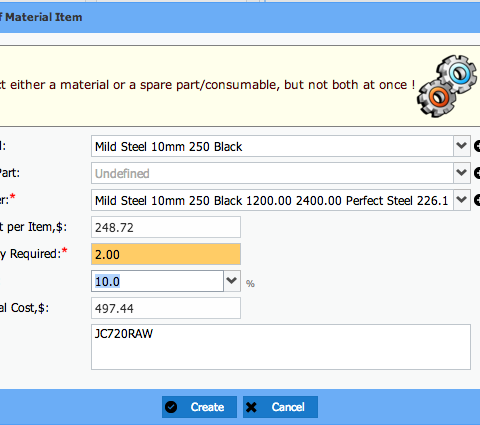Viewport: 480px width, 425px height.
Task: Expand the Mild Steel 10mm material dropdown
Action: tap(462, 146)
